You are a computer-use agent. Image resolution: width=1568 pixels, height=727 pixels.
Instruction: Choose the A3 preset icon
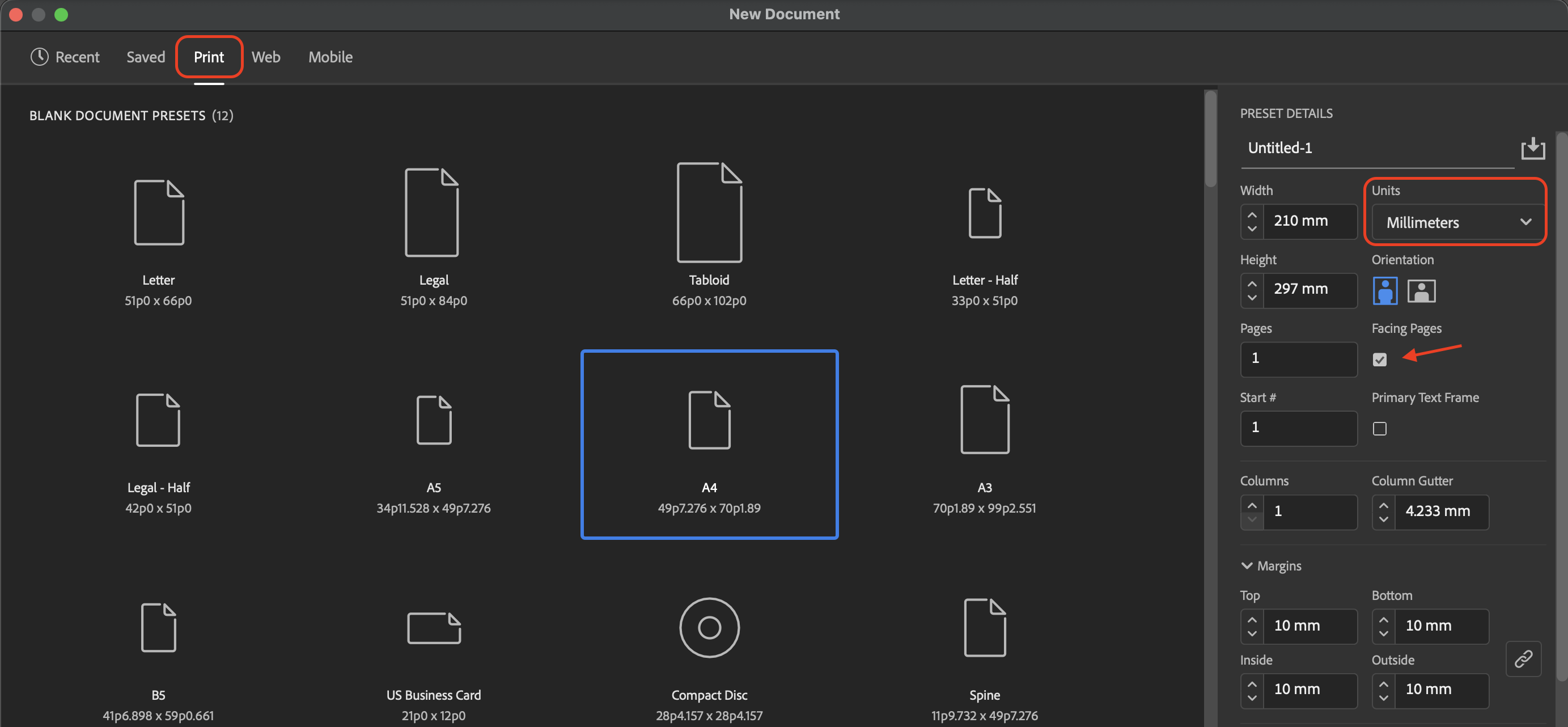pos(984,420)
